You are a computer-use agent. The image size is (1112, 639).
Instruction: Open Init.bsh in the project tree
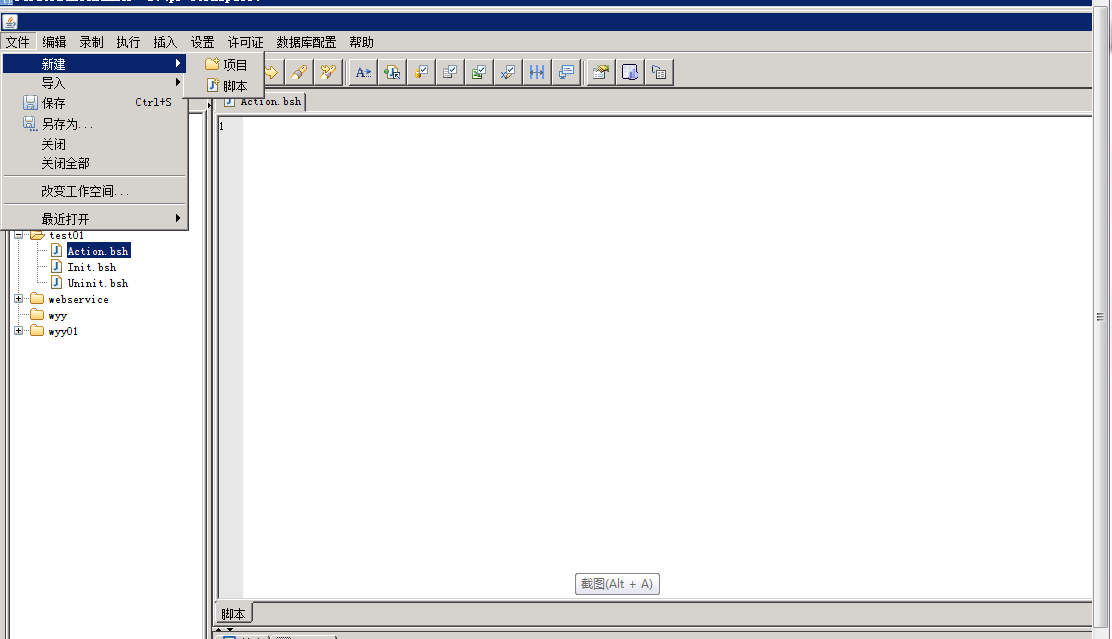(x=91, y=267)
